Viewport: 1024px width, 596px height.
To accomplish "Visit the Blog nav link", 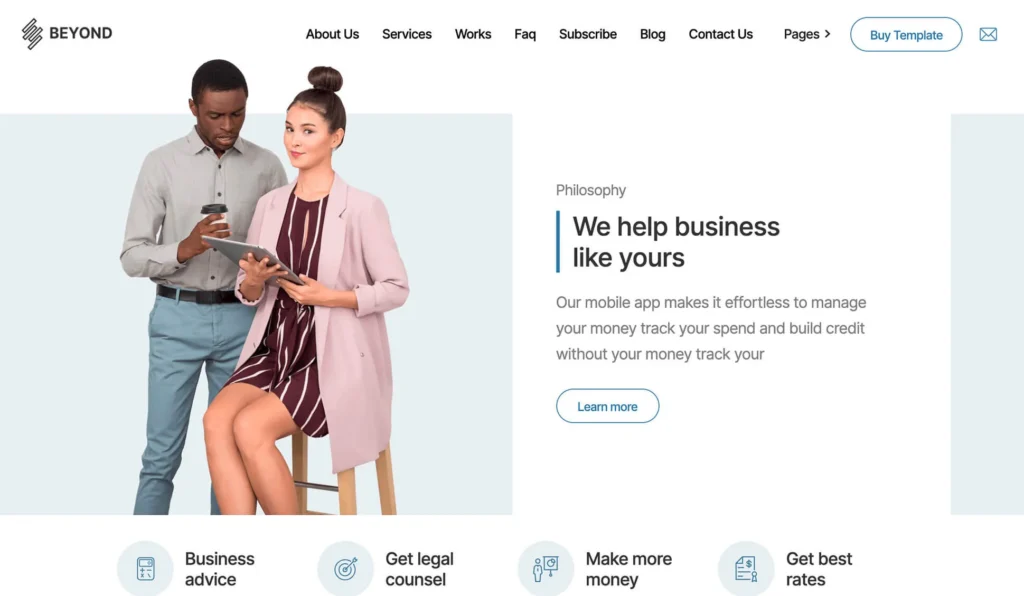I will coord(652,34).
